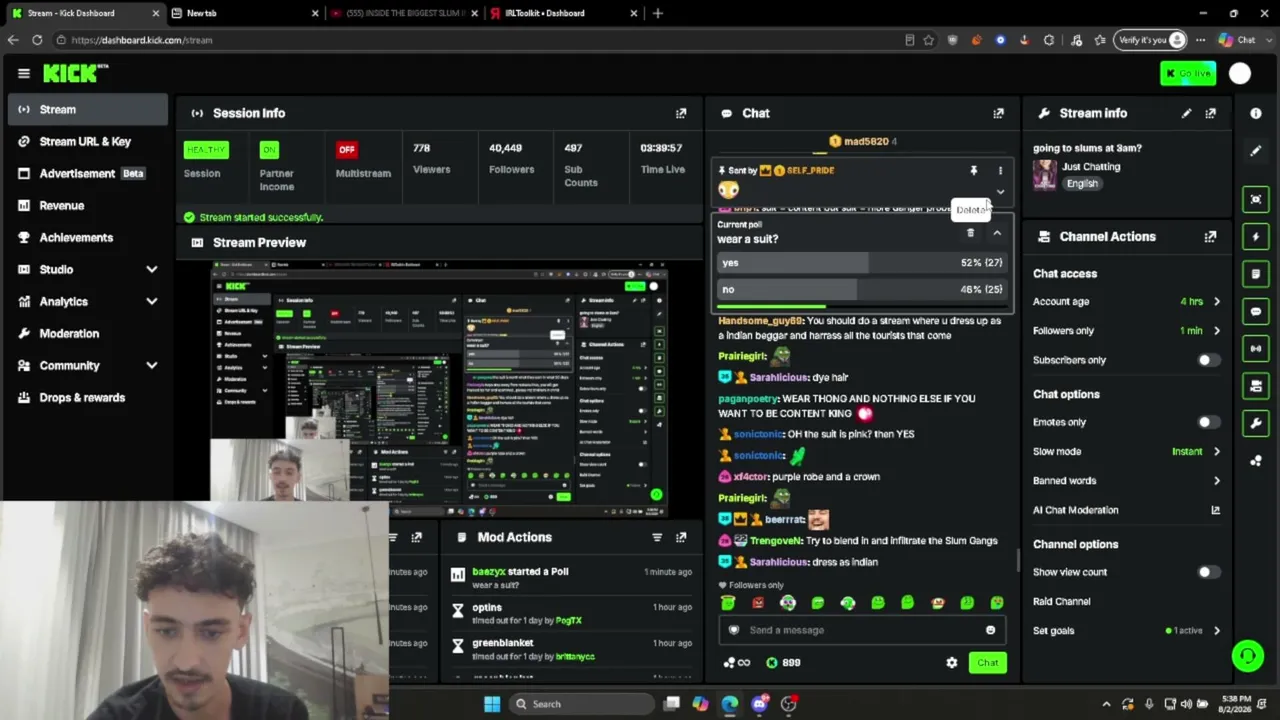Image resolution: width=1280 pixels, height=720 pixels.
Task: Switch to the New tab browser tab
Action: coord(244,13)
